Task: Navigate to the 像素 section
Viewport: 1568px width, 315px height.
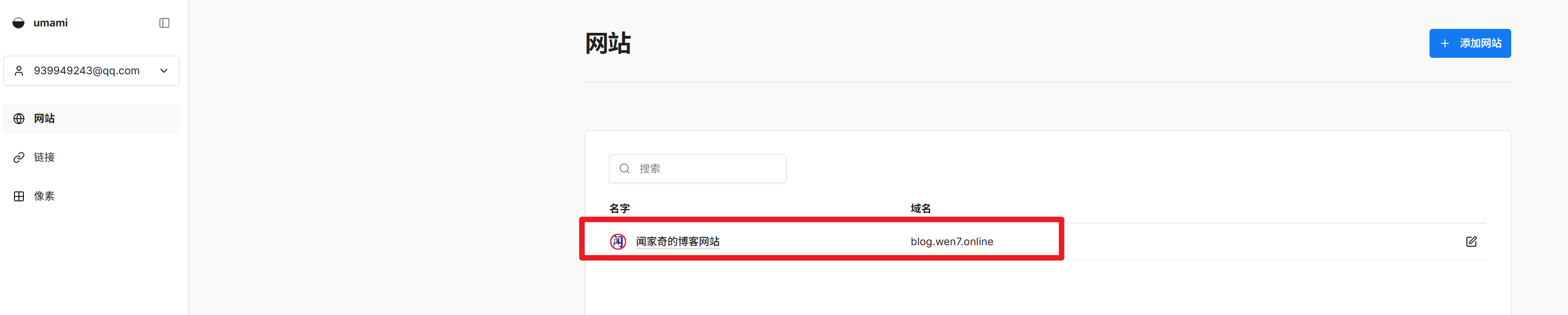Action: pos(44,196)
